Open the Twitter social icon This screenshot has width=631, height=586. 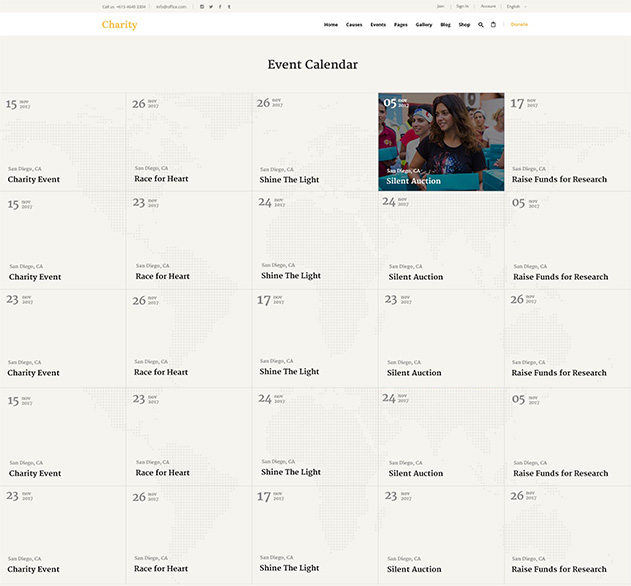[x=211, y=6]
